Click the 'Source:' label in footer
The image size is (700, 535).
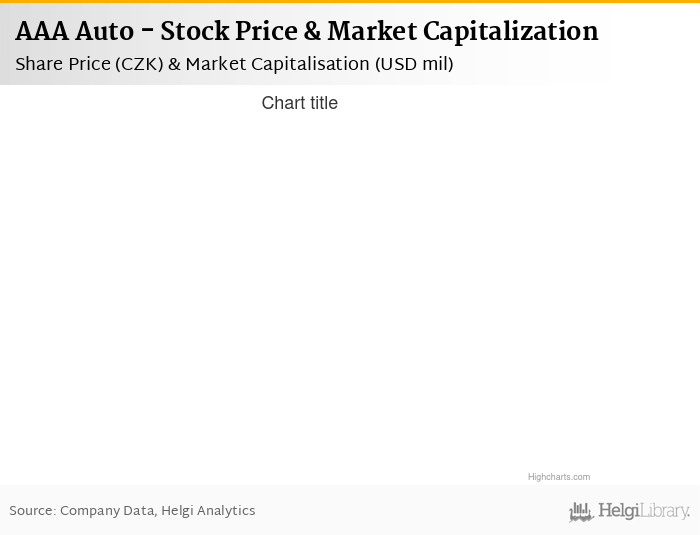pos(32,511)
